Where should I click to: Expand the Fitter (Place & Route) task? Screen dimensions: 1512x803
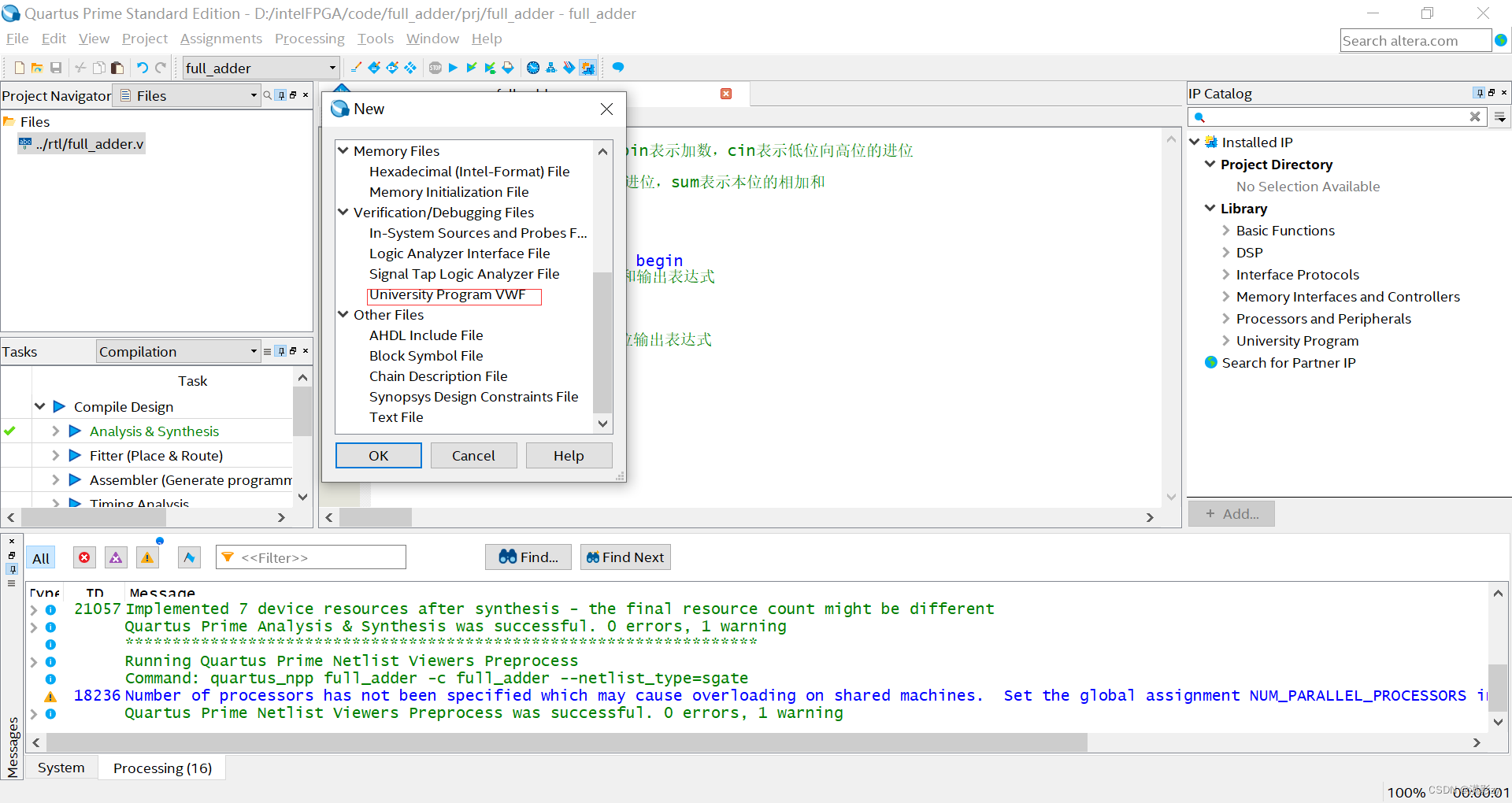(55, 455)
